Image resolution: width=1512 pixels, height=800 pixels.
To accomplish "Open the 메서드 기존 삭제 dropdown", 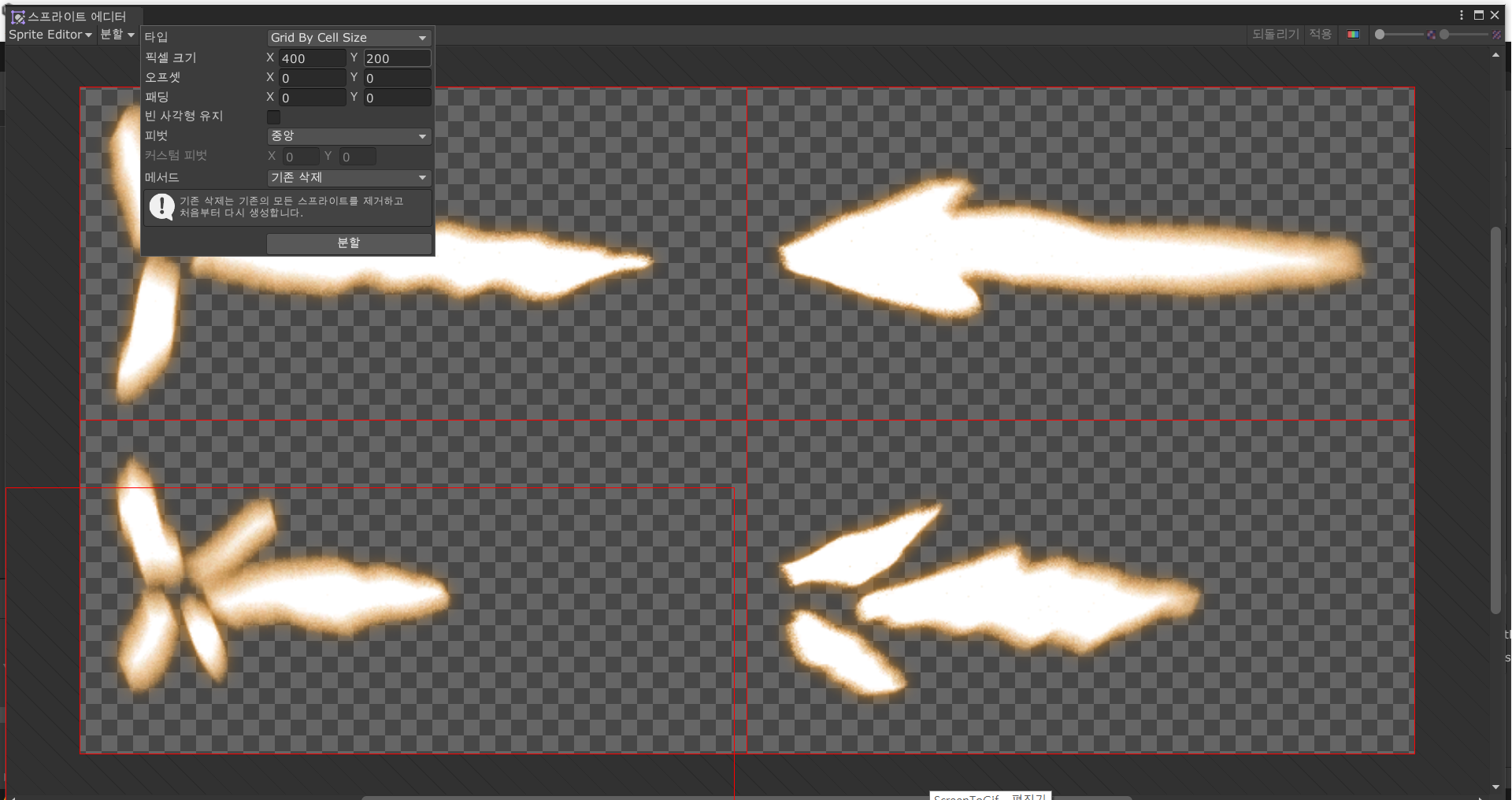I will pyautogui.click(x=349, y=178).
